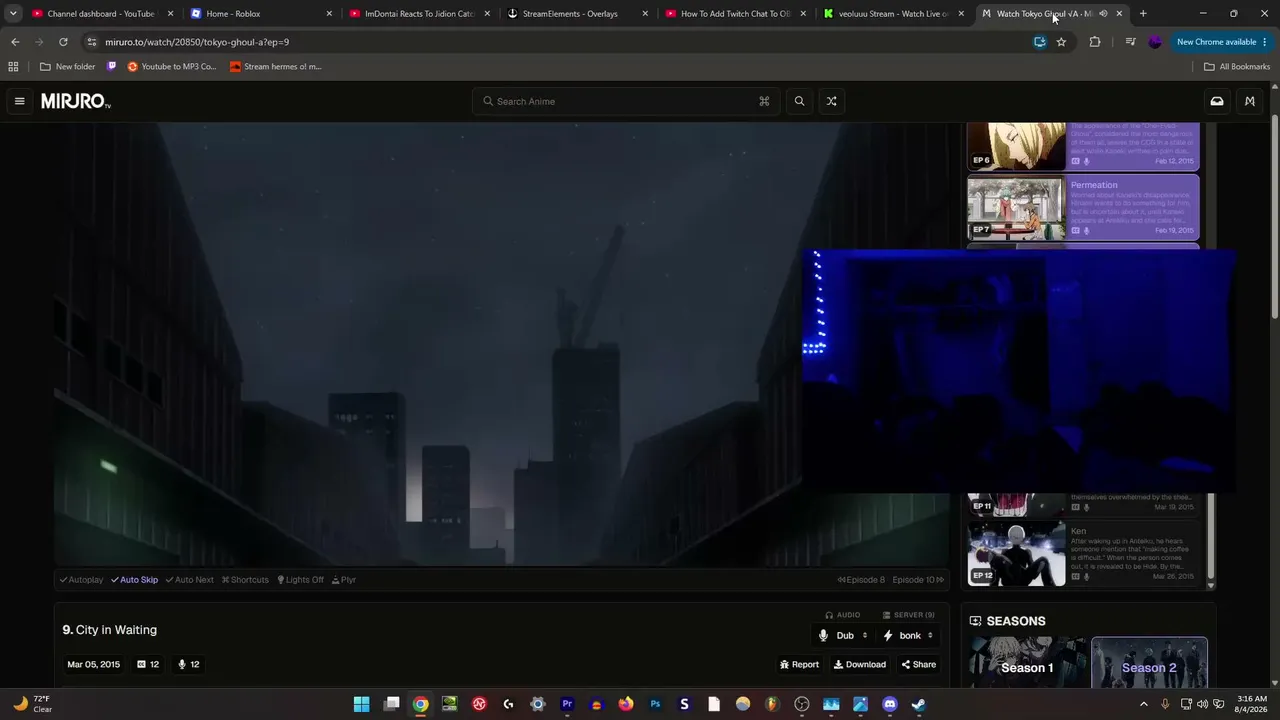
Task: Show hidden system tray icons
Action: tap(1144, 704)
